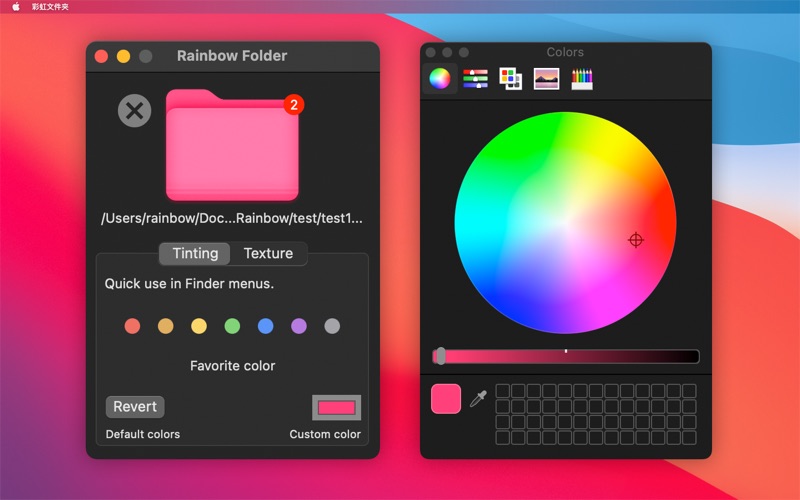Pick the red quick color dot
The width and height of the screenshot is (800, 500).
(132, 326)
